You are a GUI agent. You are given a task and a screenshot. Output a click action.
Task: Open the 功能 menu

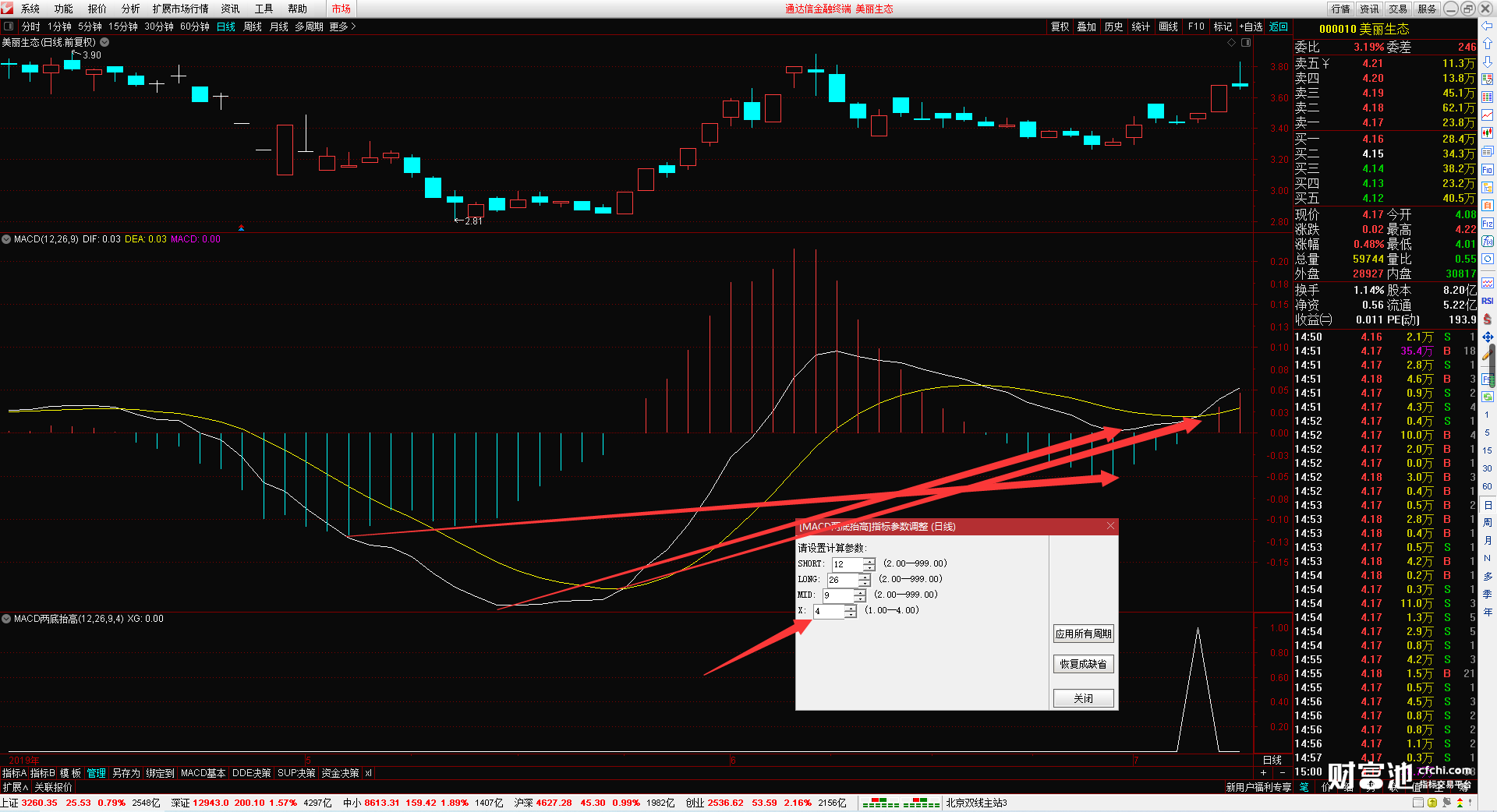click(x=64, y=9)
